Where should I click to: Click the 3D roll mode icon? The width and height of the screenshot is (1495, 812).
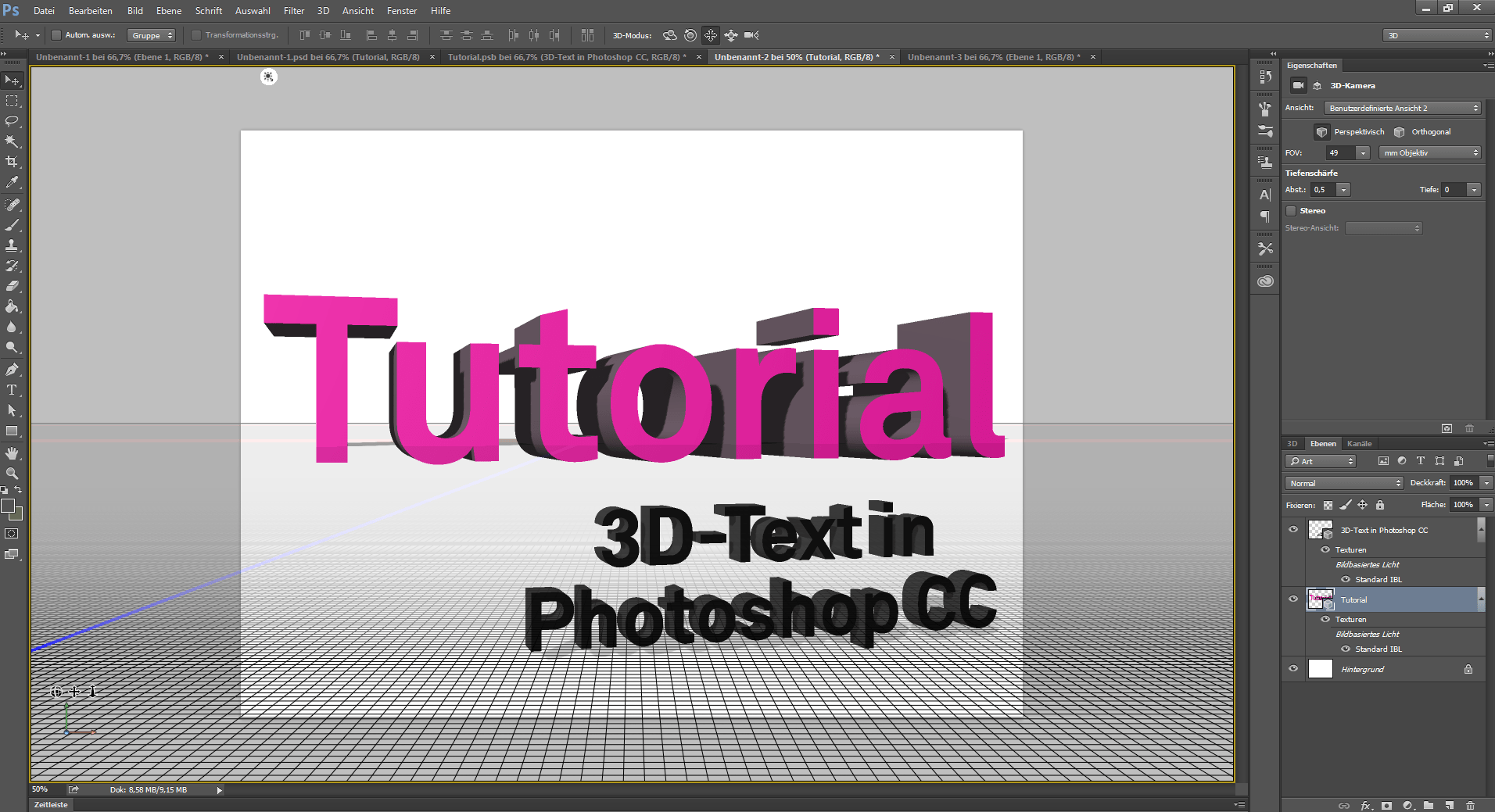click(690, 35)
